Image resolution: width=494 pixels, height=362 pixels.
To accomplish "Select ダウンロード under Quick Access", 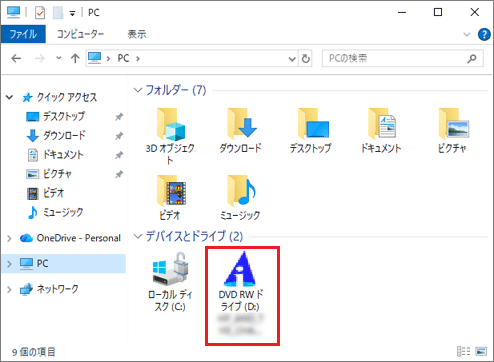I will (x=63, y=135).
